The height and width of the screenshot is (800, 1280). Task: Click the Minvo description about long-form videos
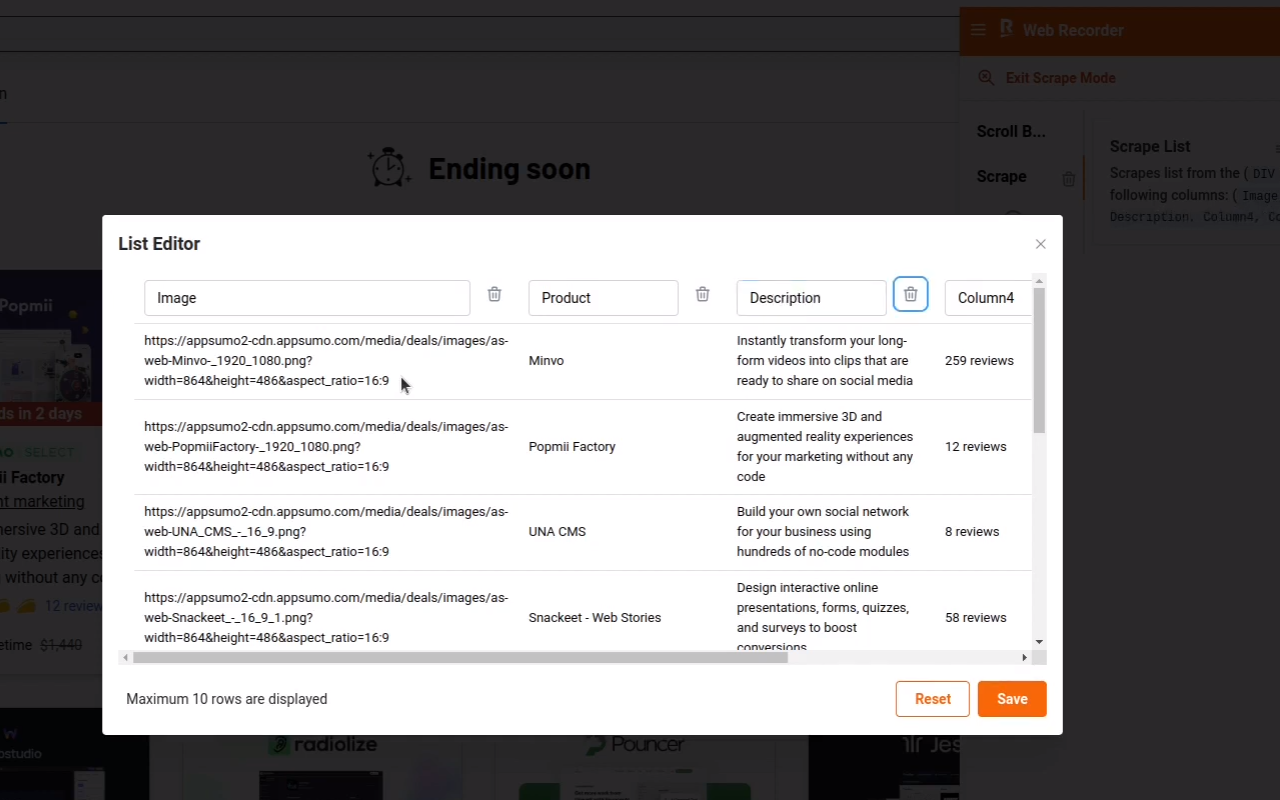(825, 360)
